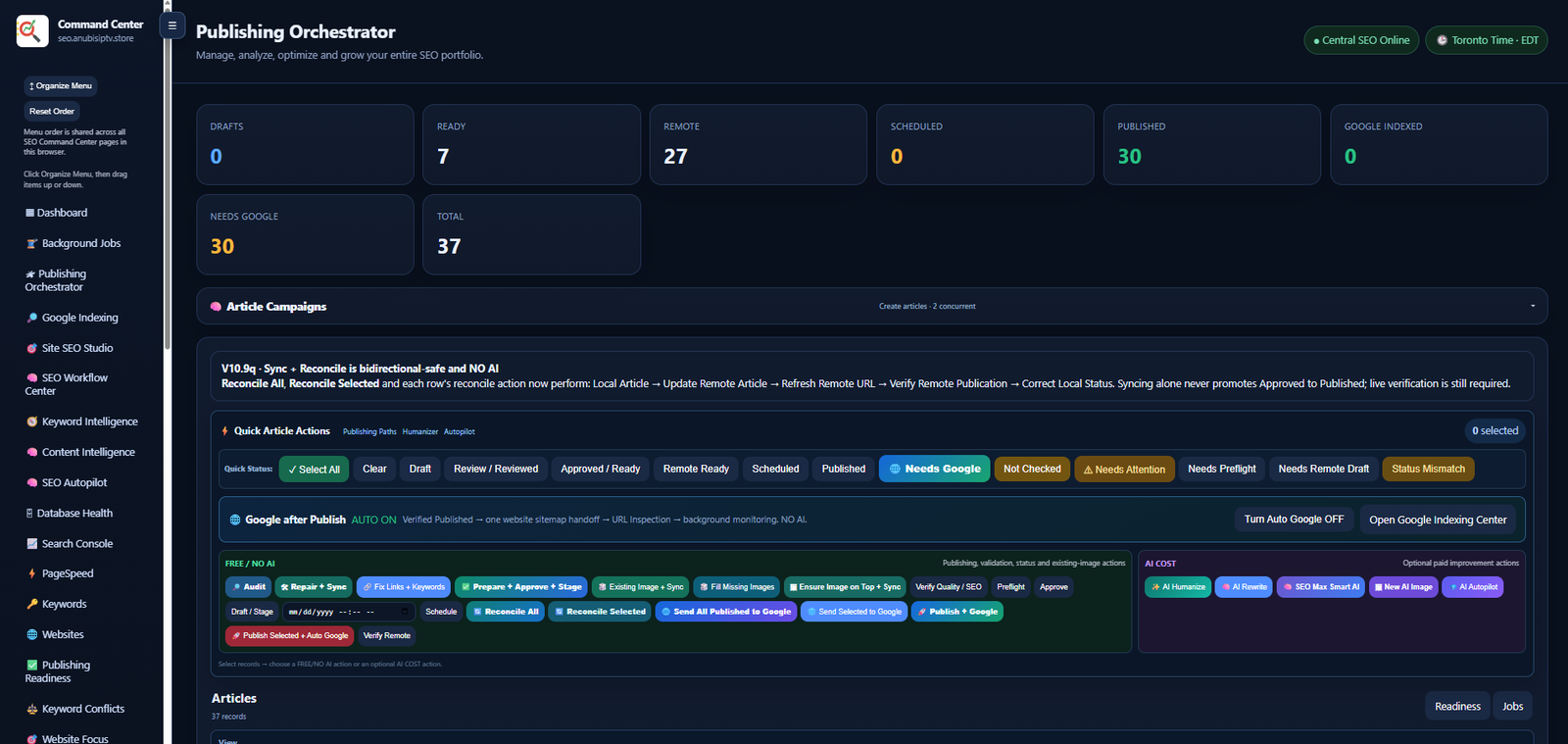This screenshot has height=744, width=1568.
Task: Toggle the Needs Google filter
Action: 935,469
